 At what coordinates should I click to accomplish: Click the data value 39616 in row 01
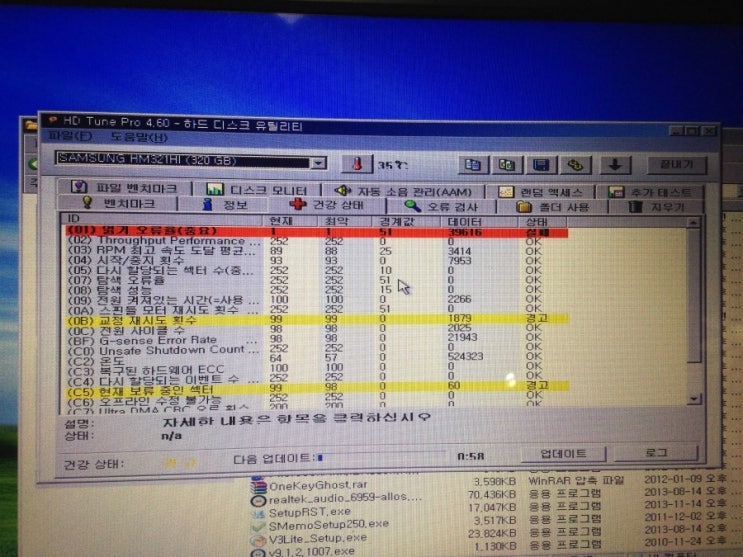(465, 232)
